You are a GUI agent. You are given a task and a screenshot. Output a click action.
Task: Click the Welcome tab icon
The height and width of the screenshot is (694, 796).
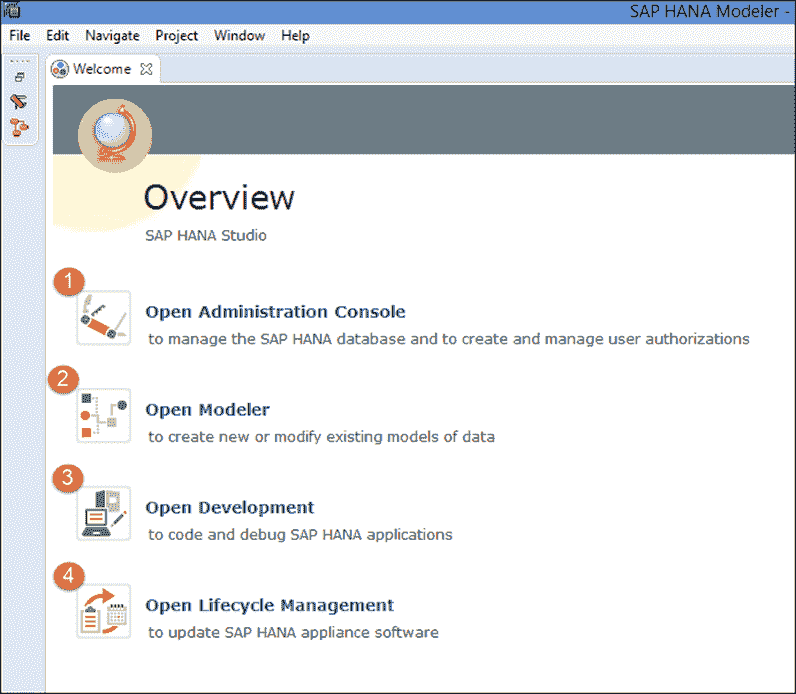pyautogui.click(x=60, y=69)
